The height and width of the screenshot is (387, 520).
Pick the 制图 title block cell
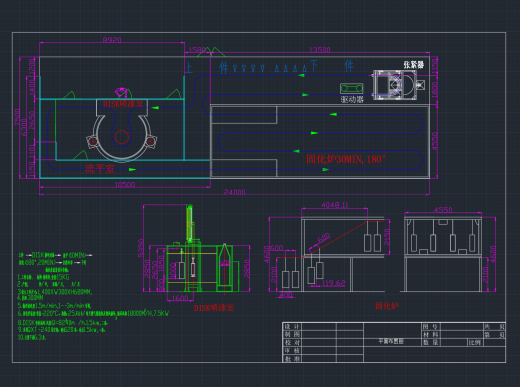pyautogui.click(x=292, y=334)
